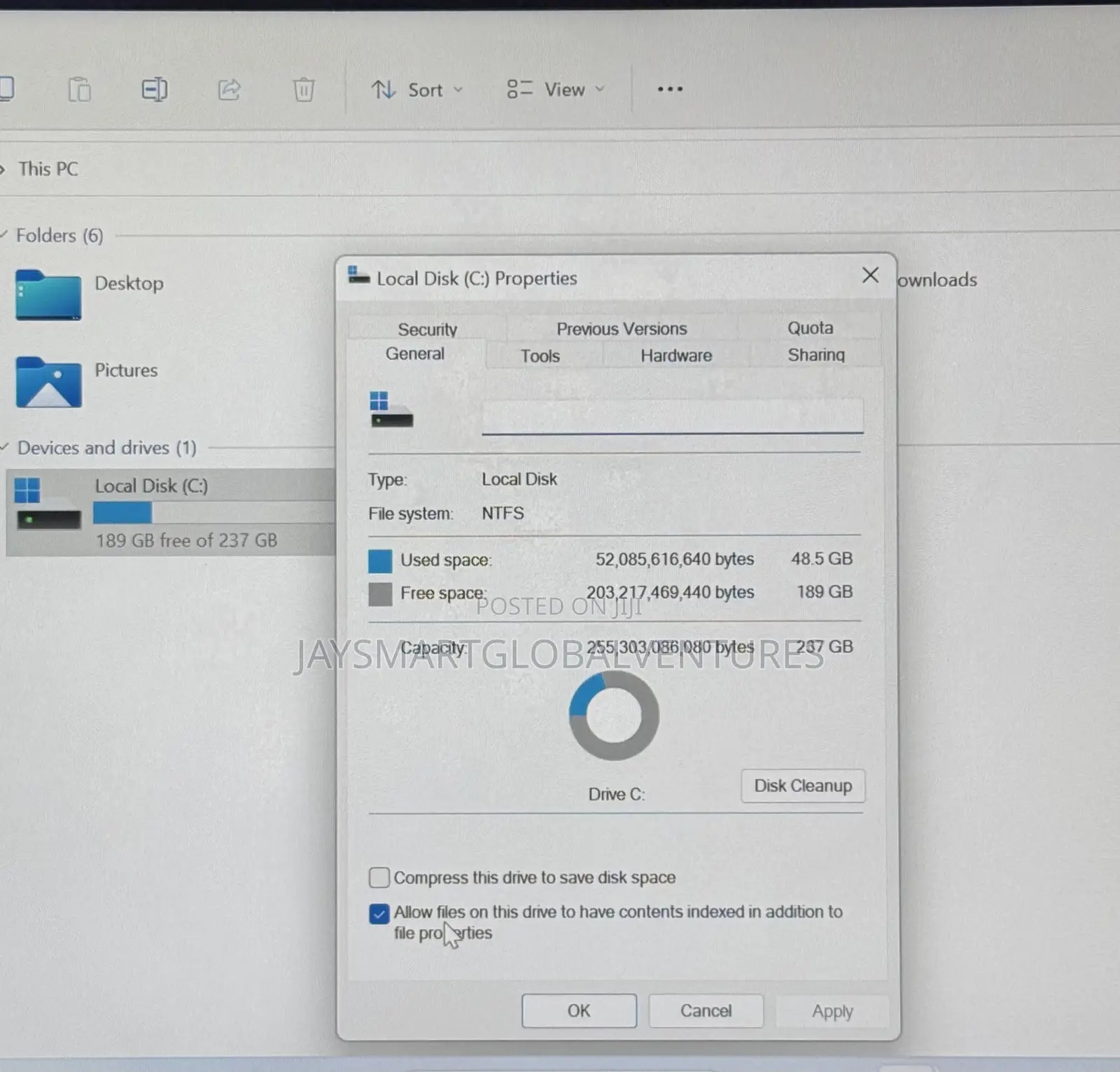This screenshot has width=1120, height=1072.
Task: Expand the This PC breadcrumb chevron
Action: pos(3,169)
